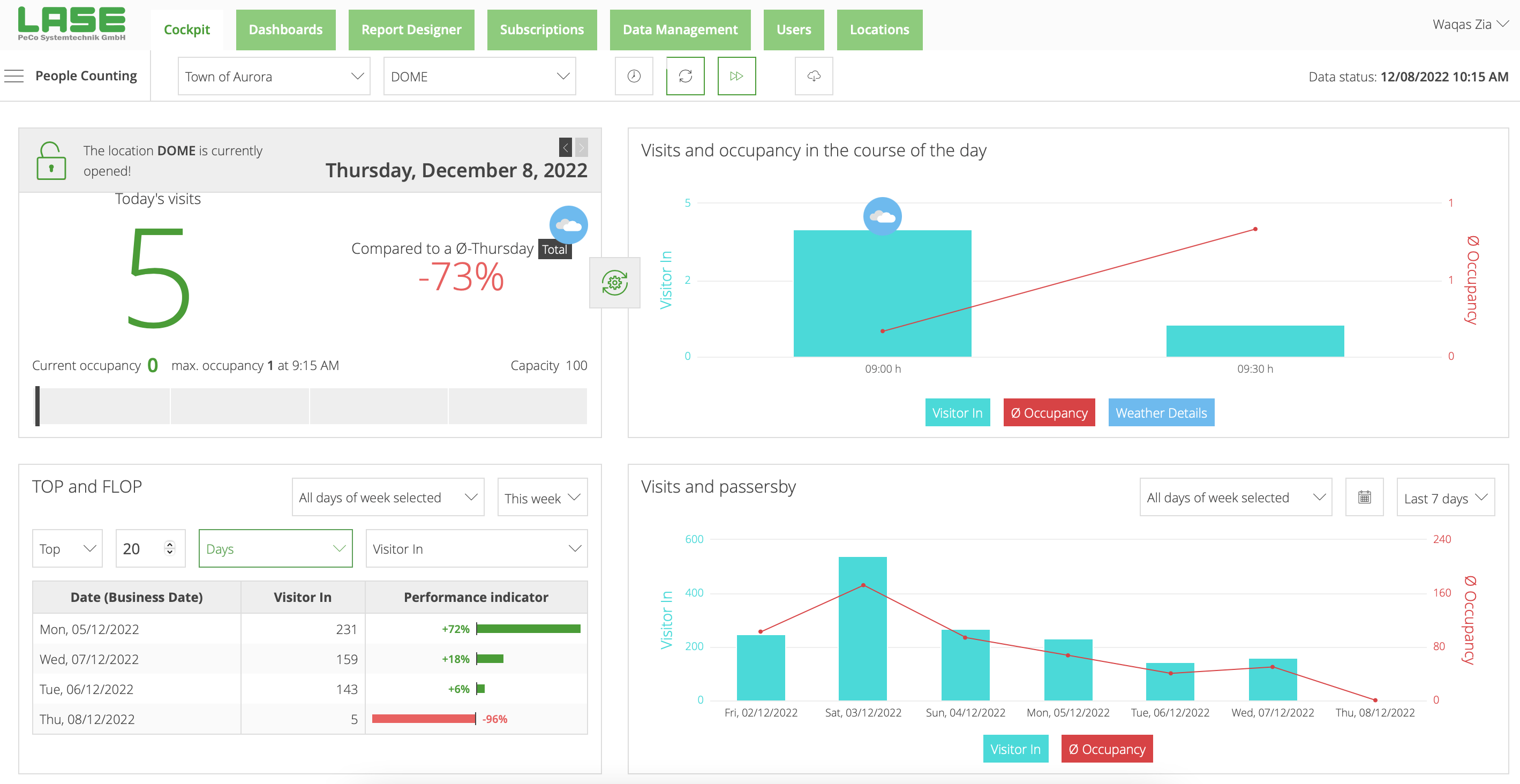Toggle Ø Occupancy series in daily chart
1520x784 pixels.
click(x=1049, y=412)
